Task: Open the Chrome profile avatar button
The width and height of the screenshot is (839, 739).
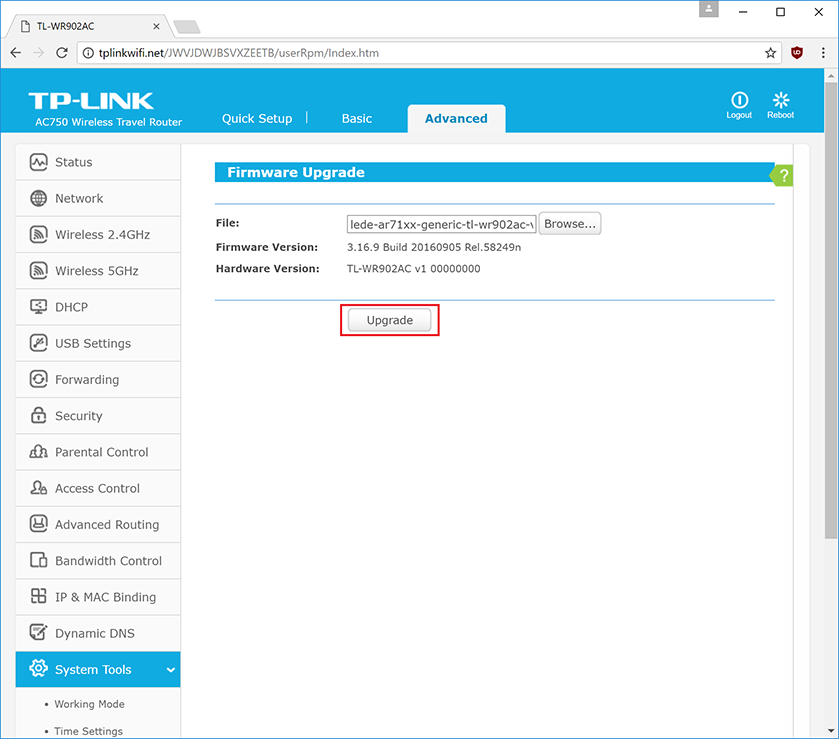Action: point(708,9)
